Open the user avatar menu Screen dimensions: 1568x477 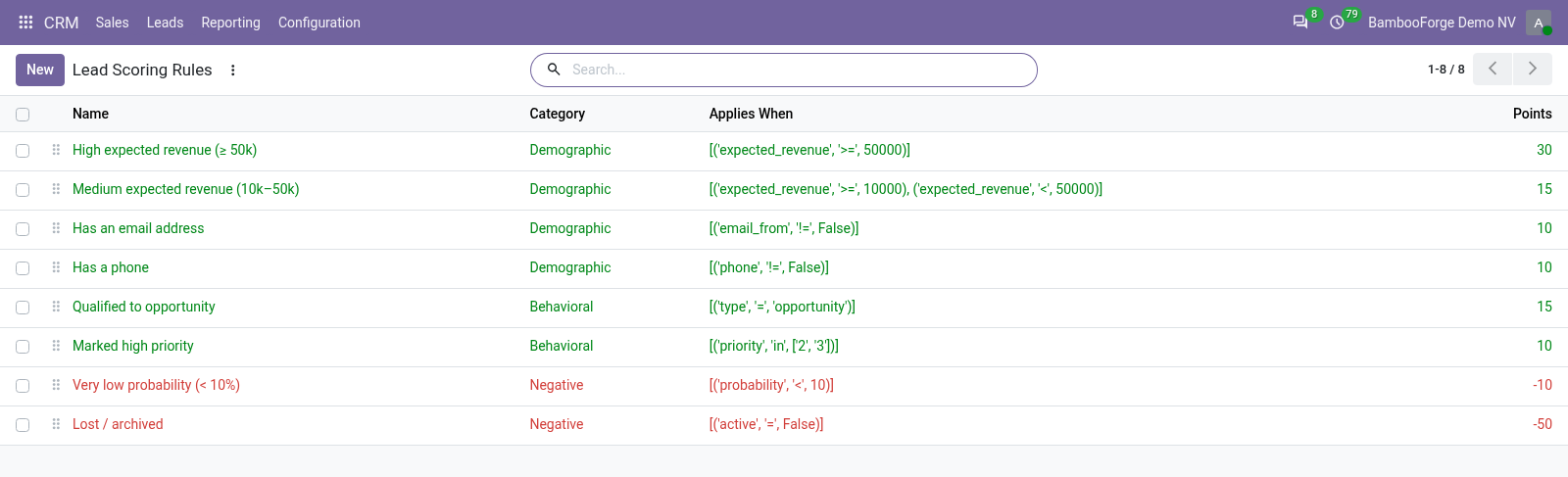click(1539, 23)
